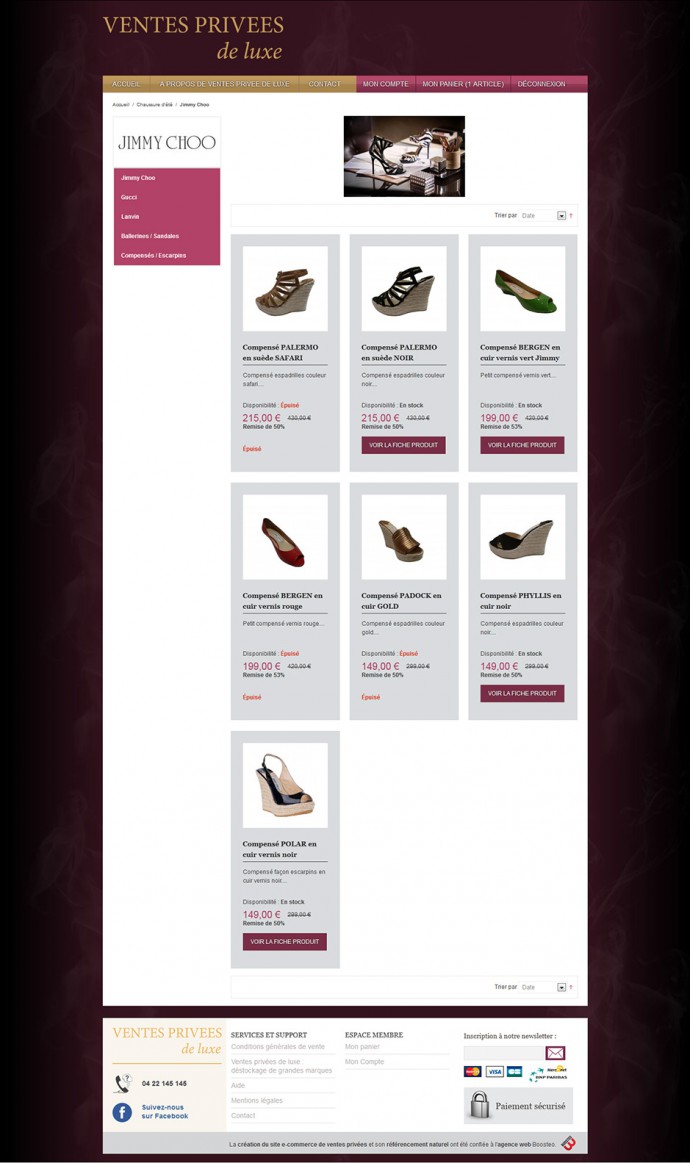Open the Mon Compte menu item
This screenshot has width=690, height=1163.
point(386,84)
